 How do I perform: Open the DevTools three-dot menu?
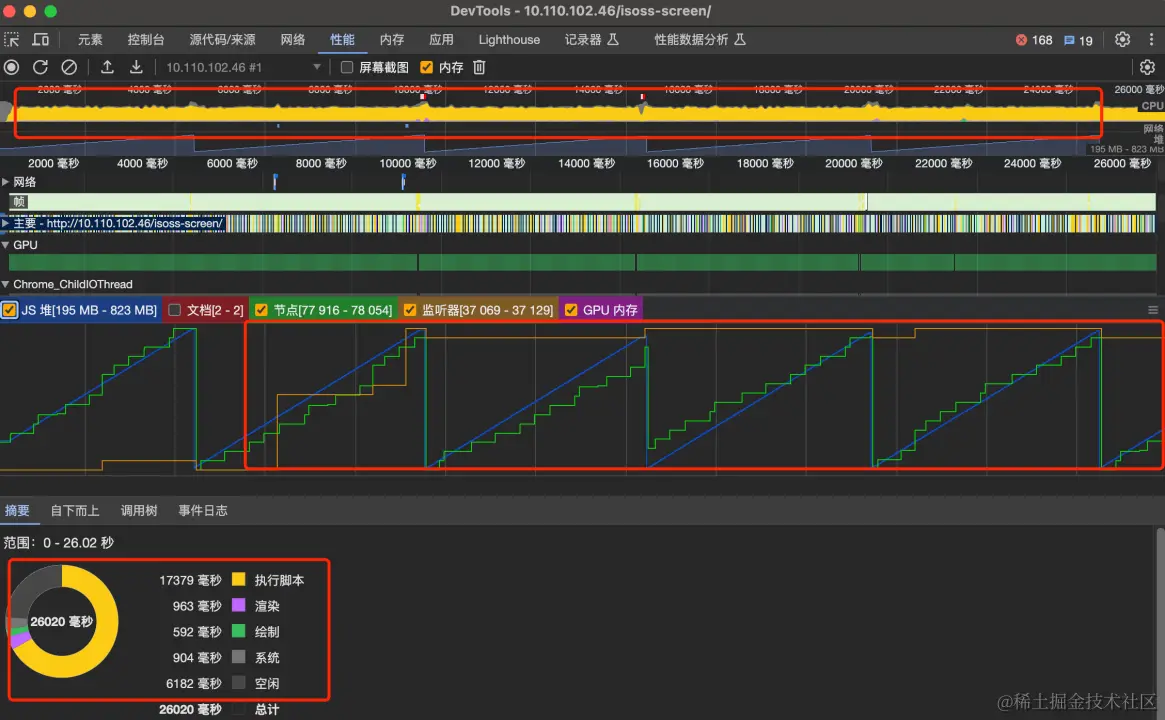click(1152, 39)
